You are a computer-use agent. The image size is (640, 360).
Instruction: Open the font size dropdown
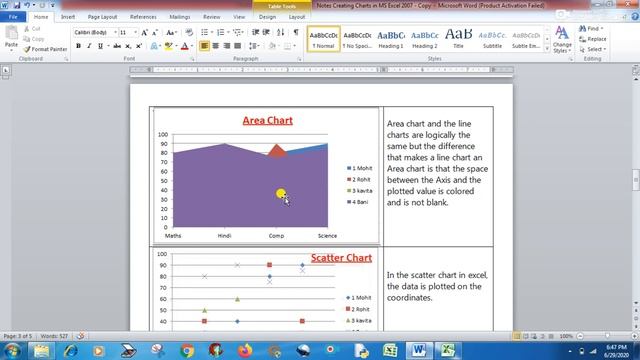pyautogui.click(x=136, y=32)
